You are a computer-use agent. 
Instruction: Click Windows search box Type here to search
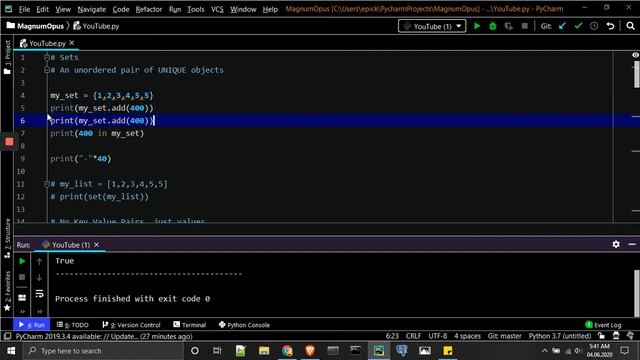point(103,351)
